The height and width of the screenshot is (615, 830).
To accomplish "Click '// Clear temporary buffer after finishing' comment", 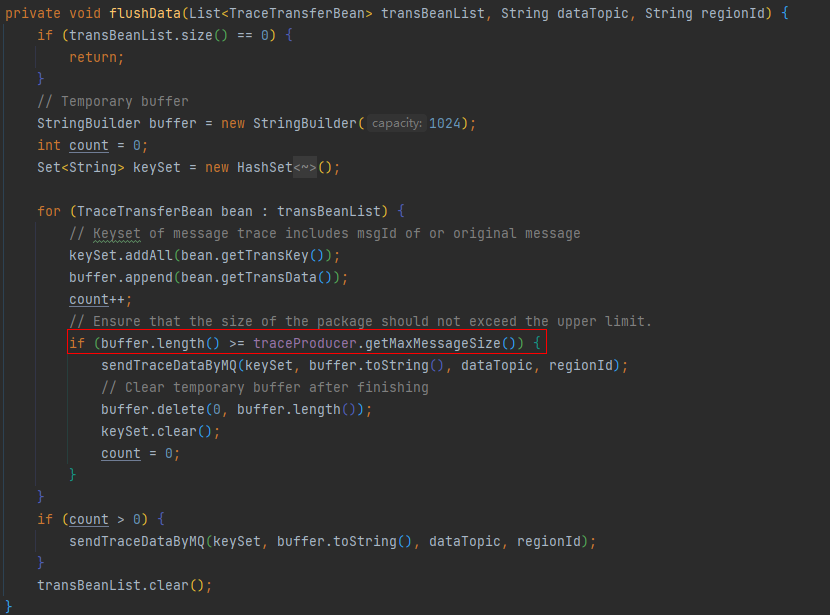I will tap(265, 387).
